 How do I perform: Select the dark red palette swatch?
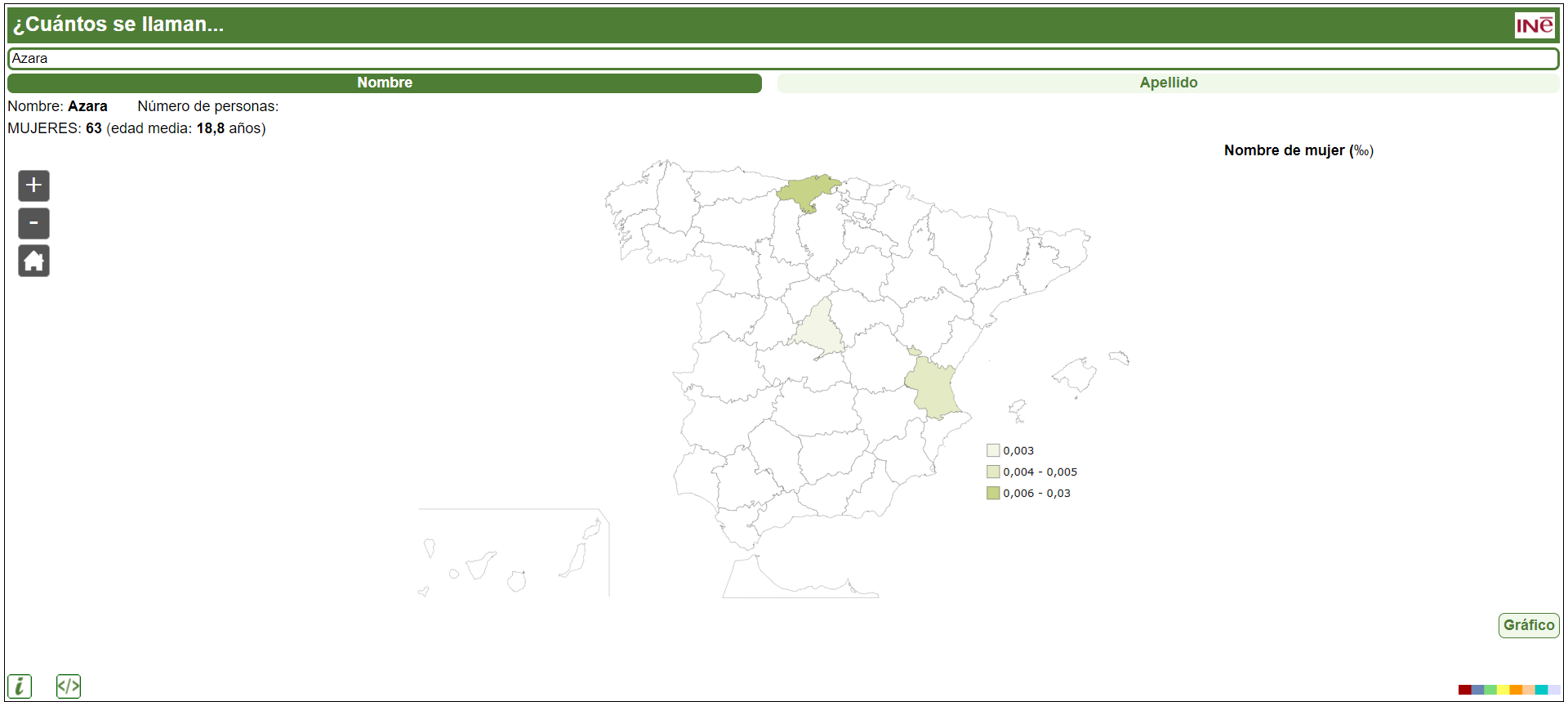1464,690
